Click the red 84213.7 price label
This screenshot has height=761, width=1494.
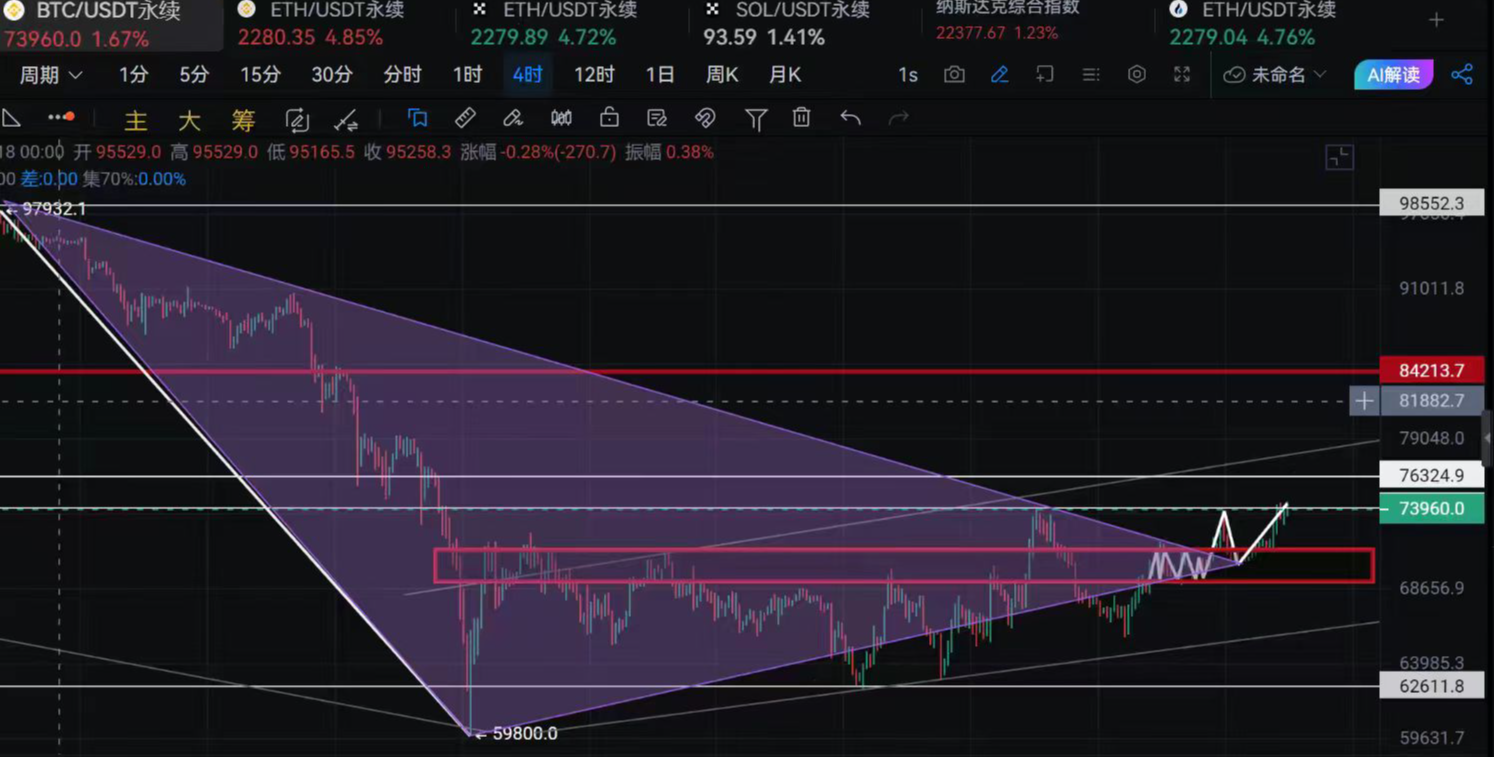1430,370
